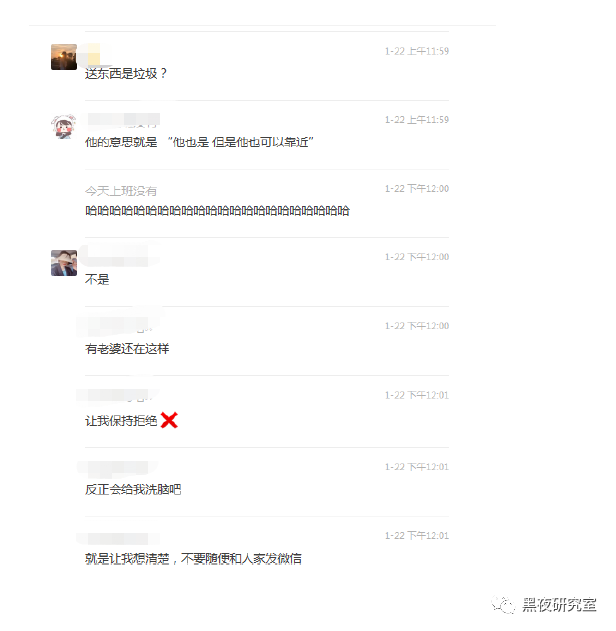
Task: Click the sender name 今天上班没有
Action: click(x=121, y=191)
